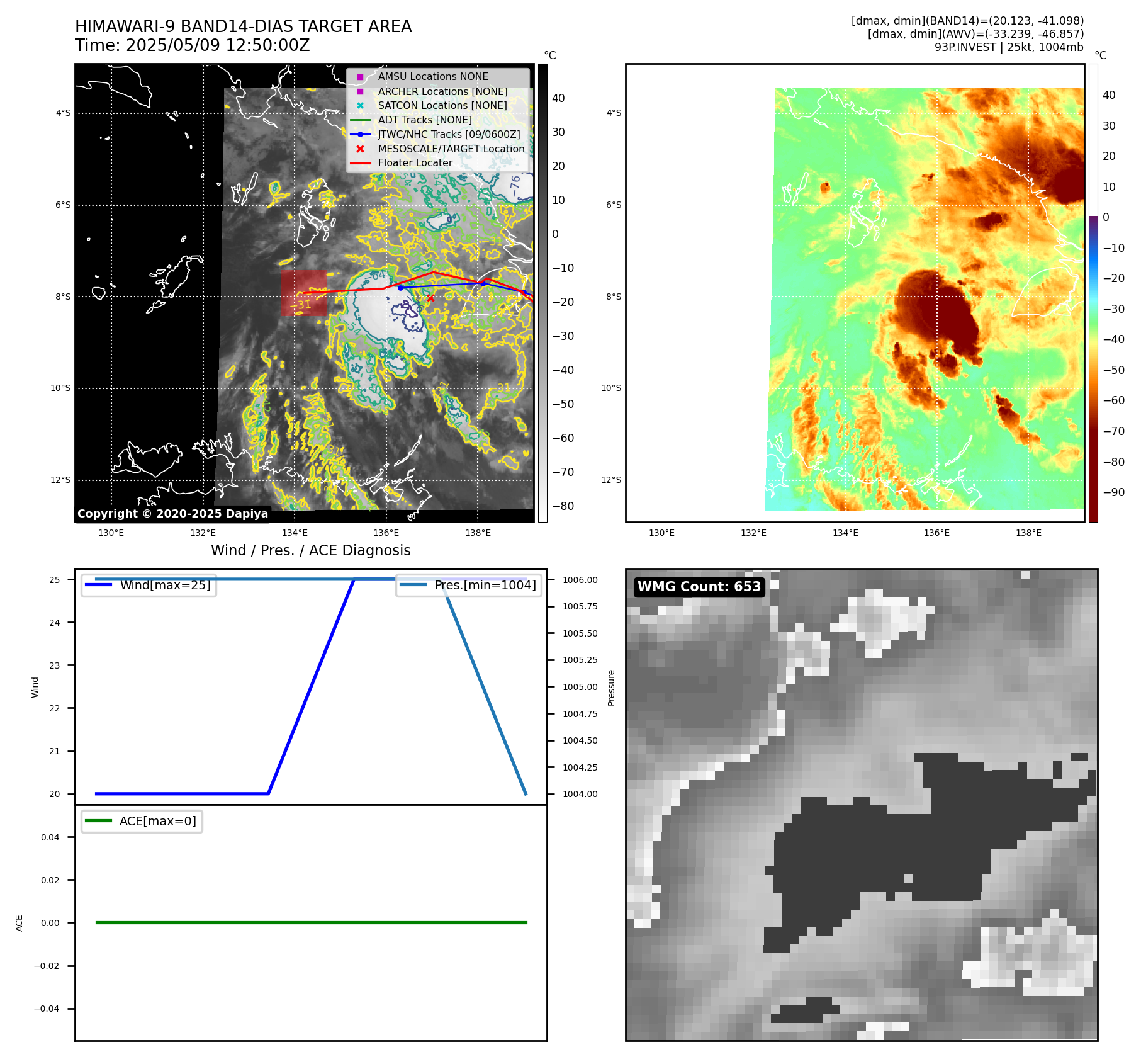Click the 'Wind / Pres. / ACE Diagnosis' title
This screenshot has width=1141, height=1064.
(x=311, y=550)
